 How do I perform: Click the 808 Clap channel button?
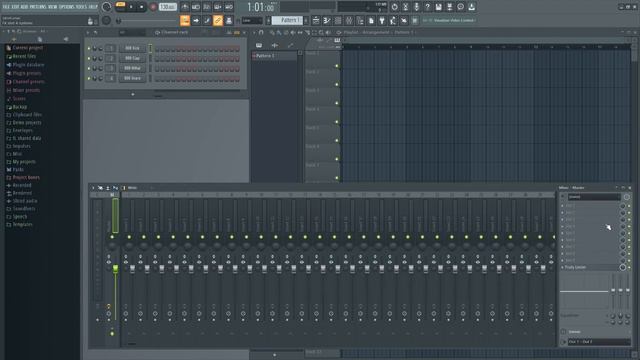[x=132, y=58]
